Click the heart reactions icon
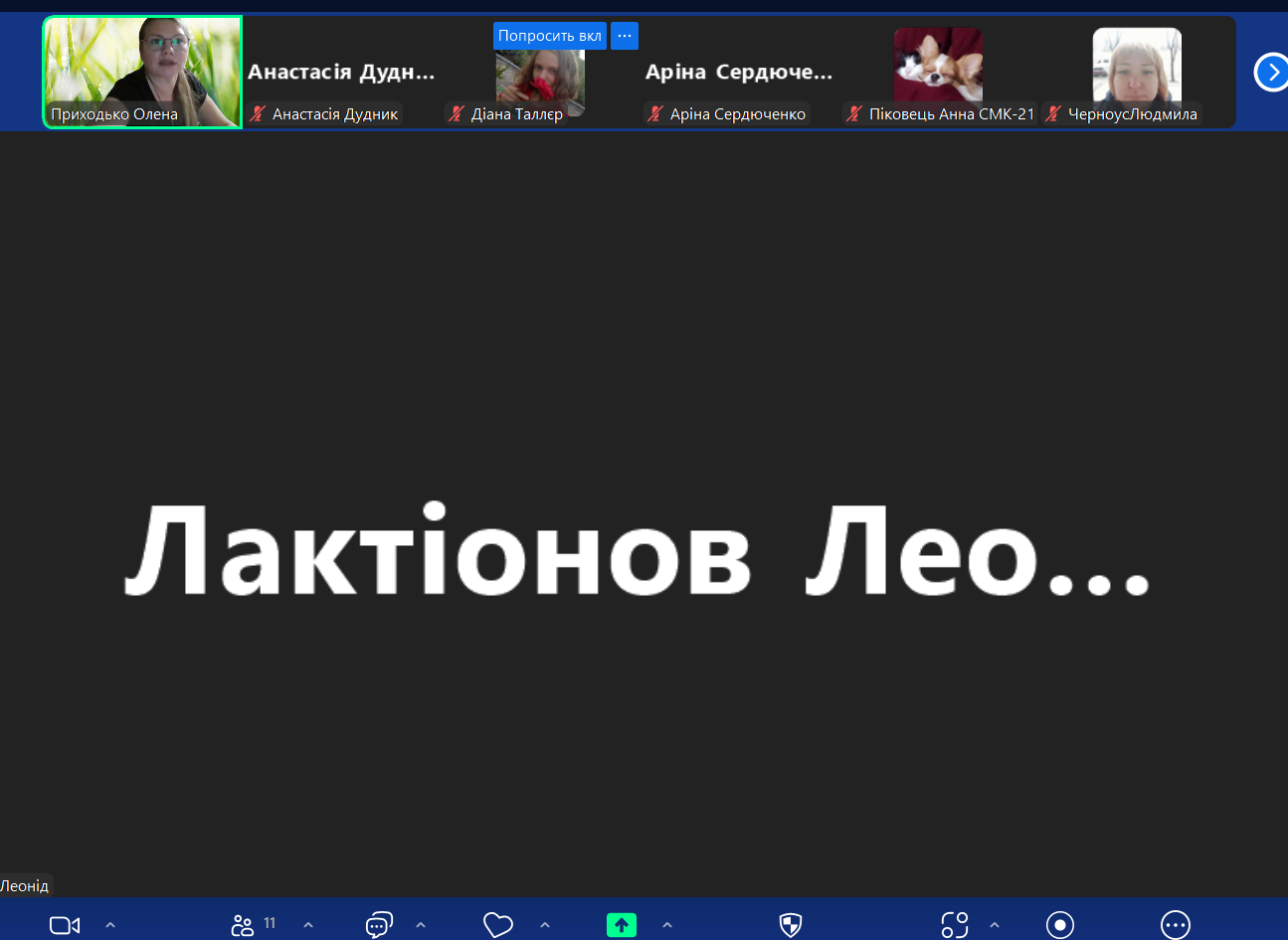Image resolution: width=1288 pixels, height=940 pixels. 497,925
